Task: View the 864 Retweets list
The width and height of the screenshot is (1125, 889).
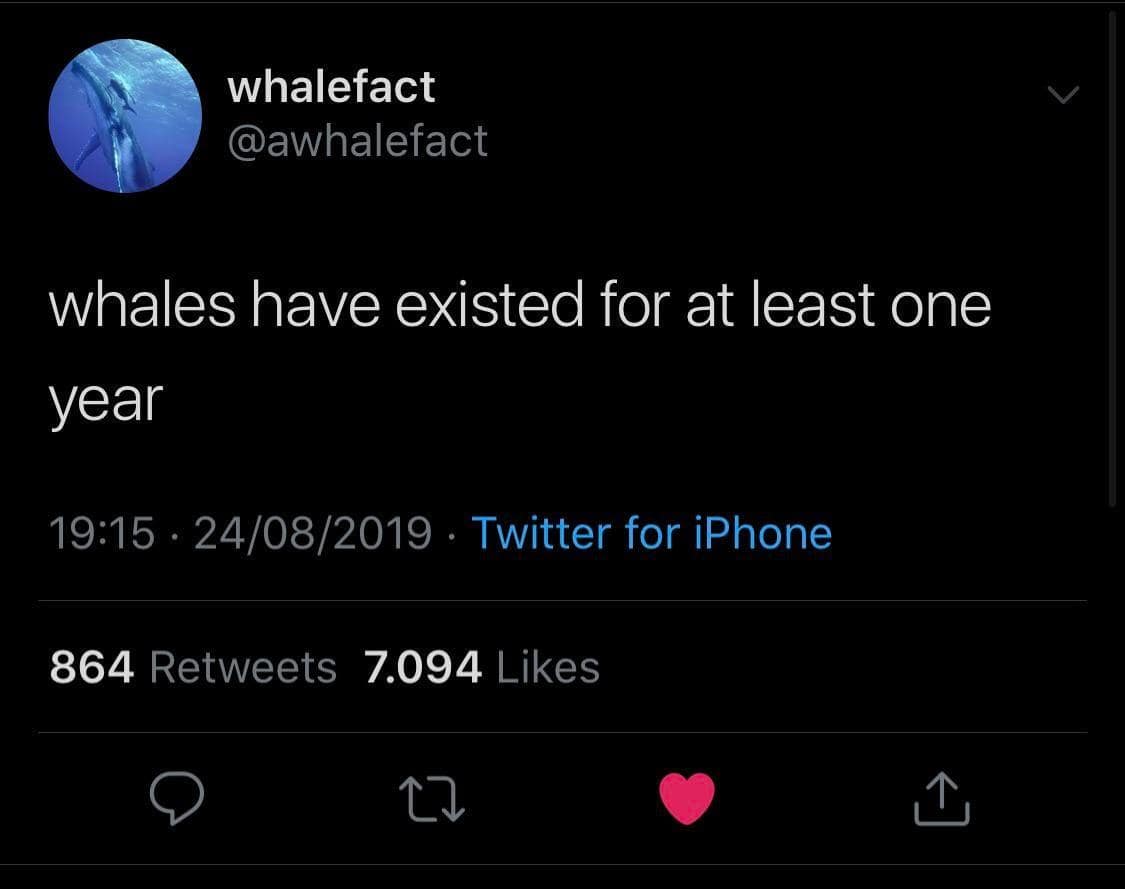Action: (193, 667)
